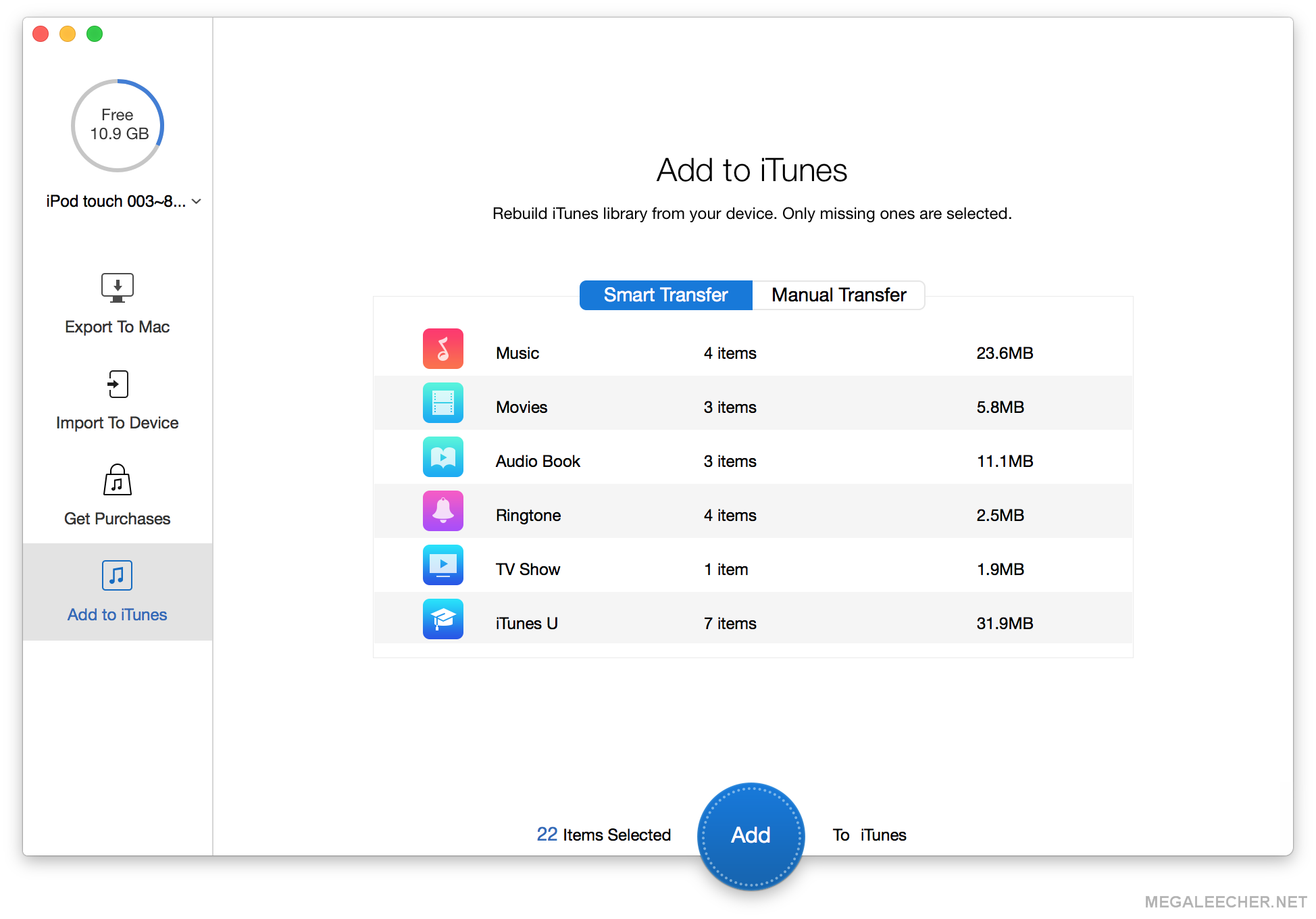Click the TV Show row label

click(528, 570)
